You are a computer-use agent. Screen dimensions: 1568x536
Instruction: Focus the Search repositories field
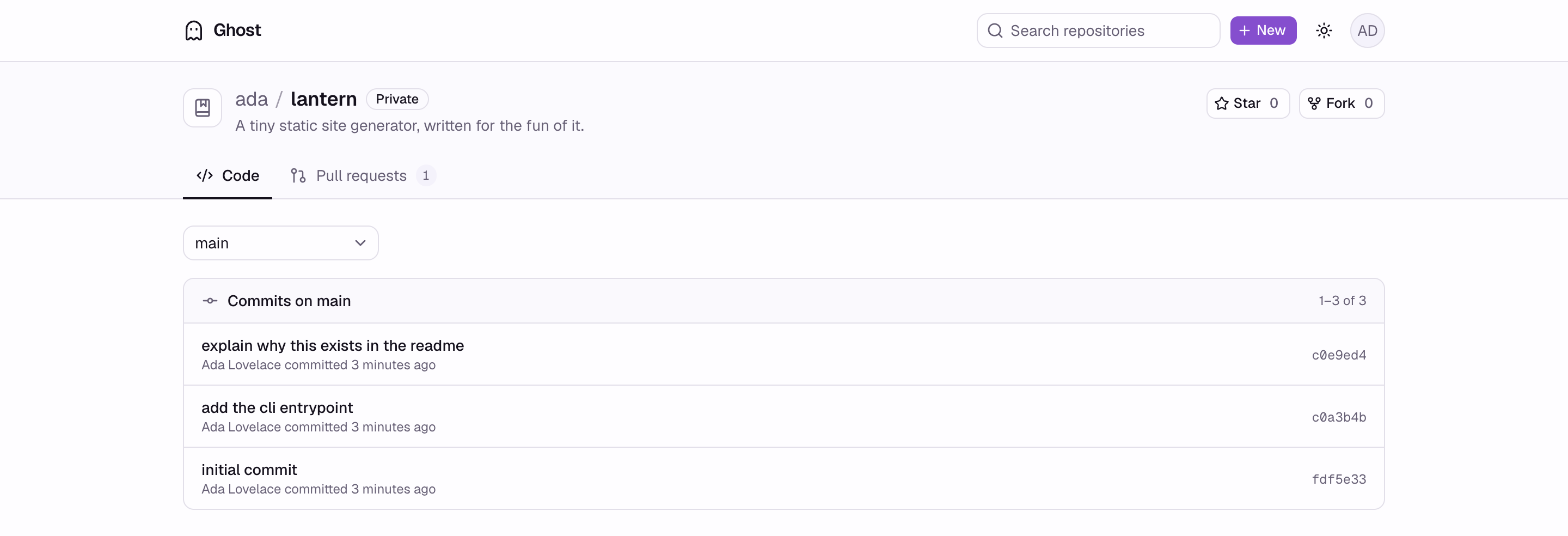1098,31
